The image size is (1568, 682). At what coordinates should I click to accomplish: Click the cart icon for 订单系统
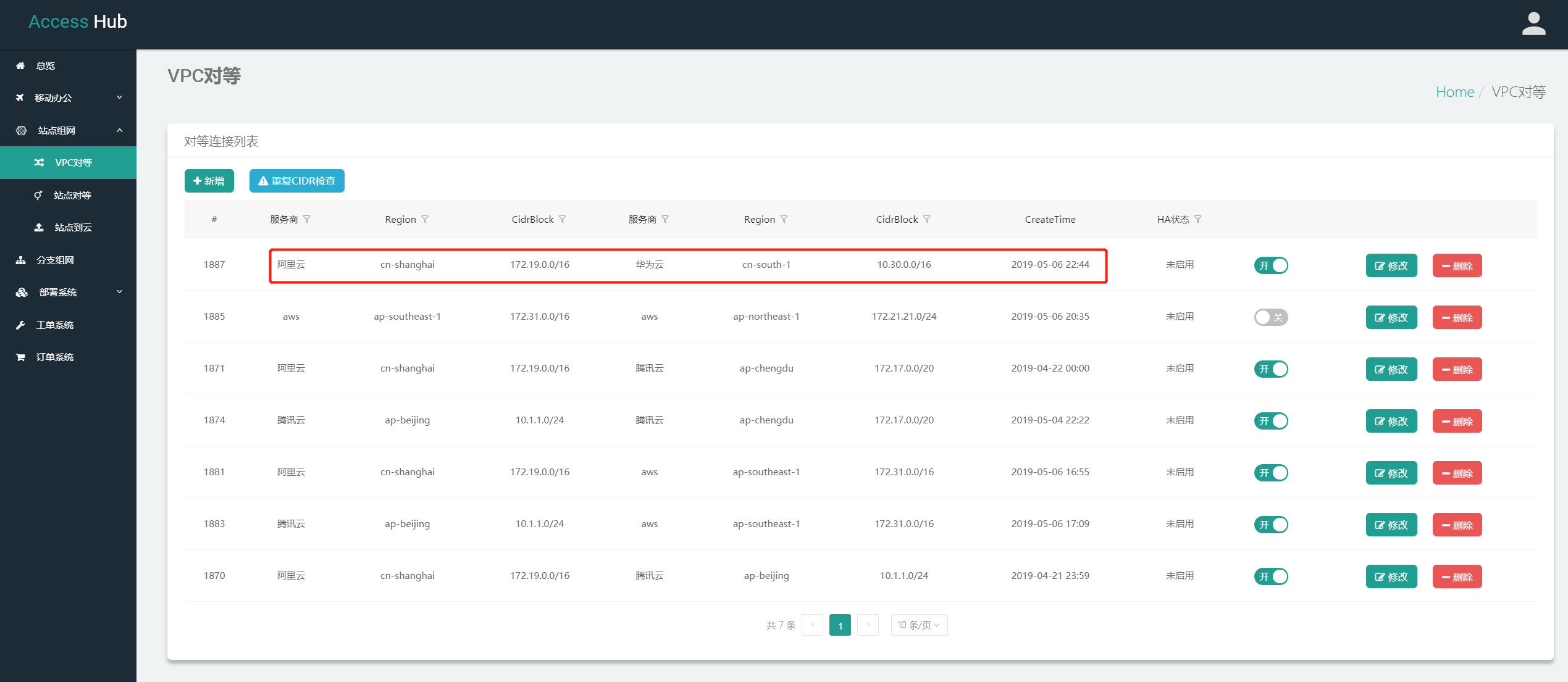pos(20,357)
